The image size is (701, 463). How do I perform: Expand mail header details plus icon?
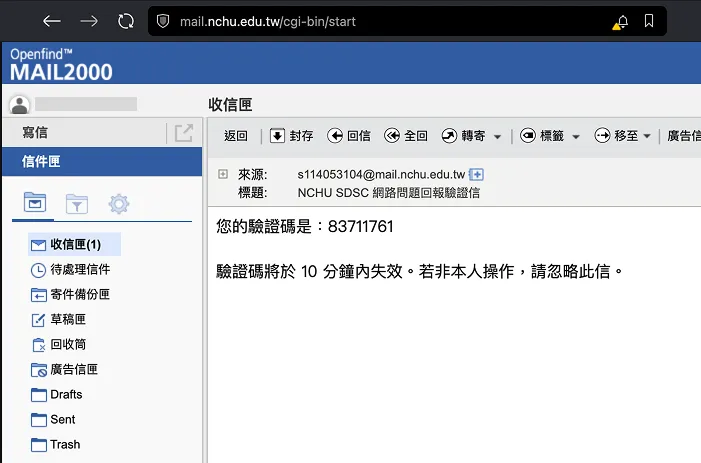[x=223, y=174]
